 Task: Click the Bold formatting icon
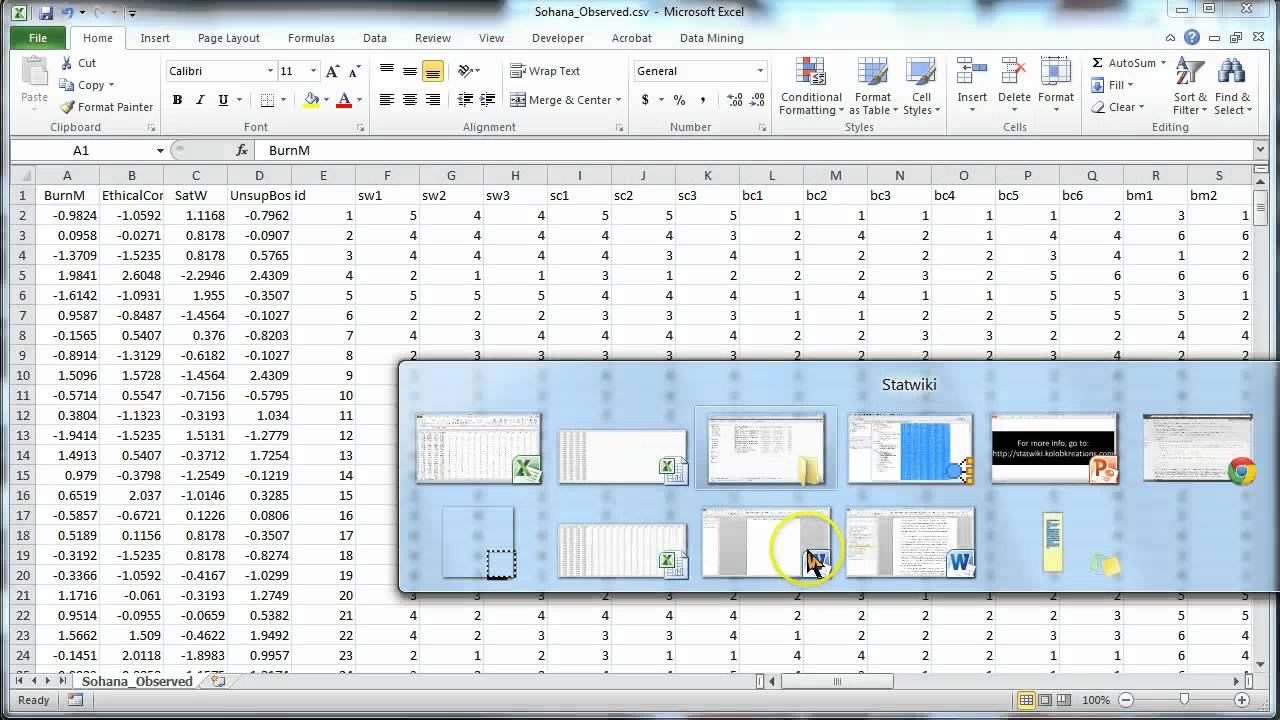pos(177,100)
